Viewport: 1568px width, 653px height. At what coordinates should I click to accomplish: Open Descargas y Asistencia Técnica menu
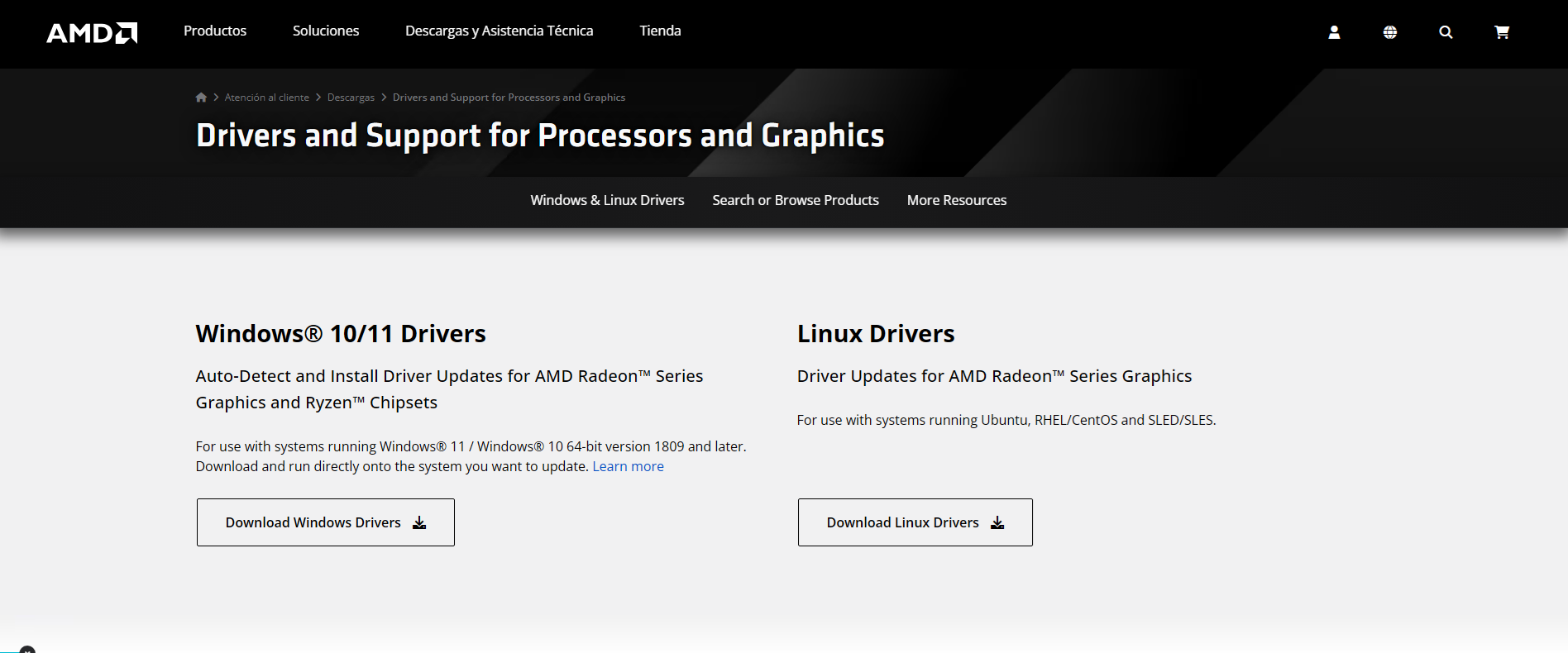point(499,31)
